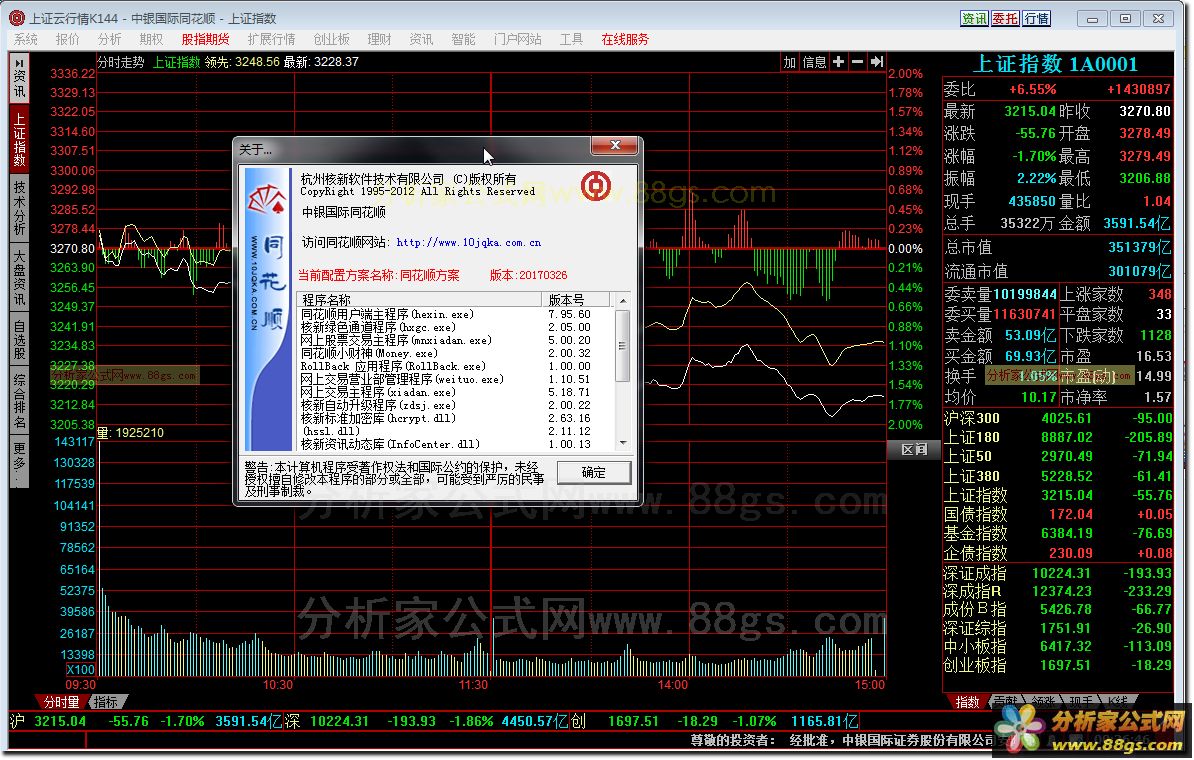Screen dimensions: 1194x760
Task: Open the red 股指期货 menu
Action: click(205, 39)
